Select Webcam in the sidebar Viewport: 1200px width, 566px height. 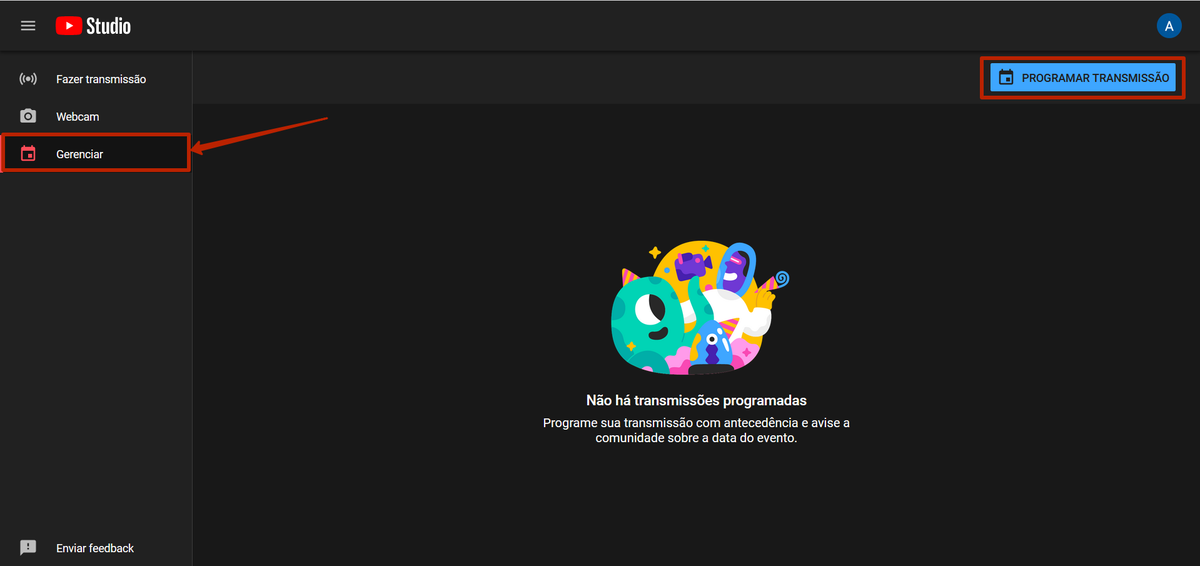(96, 117)
